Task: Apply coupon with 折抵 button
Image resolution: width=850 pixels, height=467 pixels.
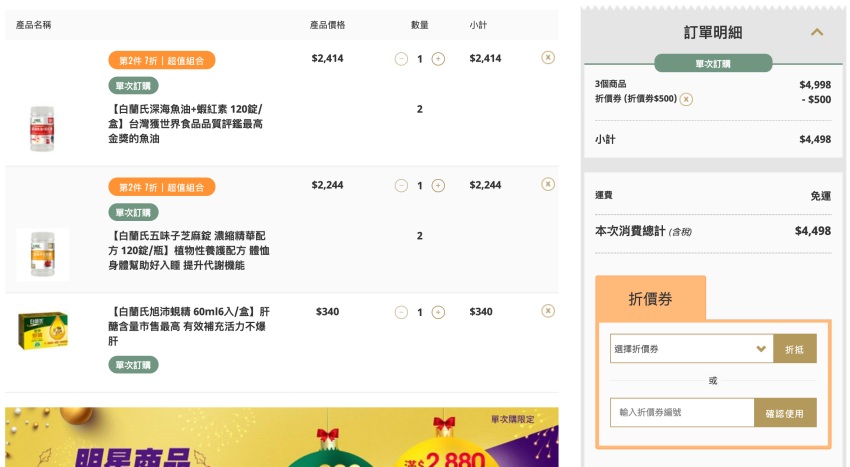Action: (795, 349)
